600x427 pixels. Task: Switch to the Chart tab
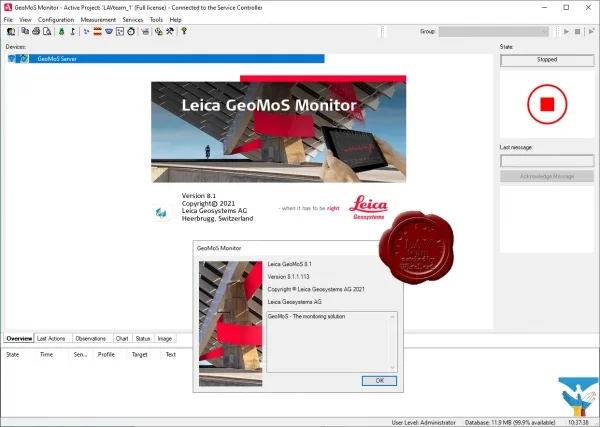click(122, 339)
